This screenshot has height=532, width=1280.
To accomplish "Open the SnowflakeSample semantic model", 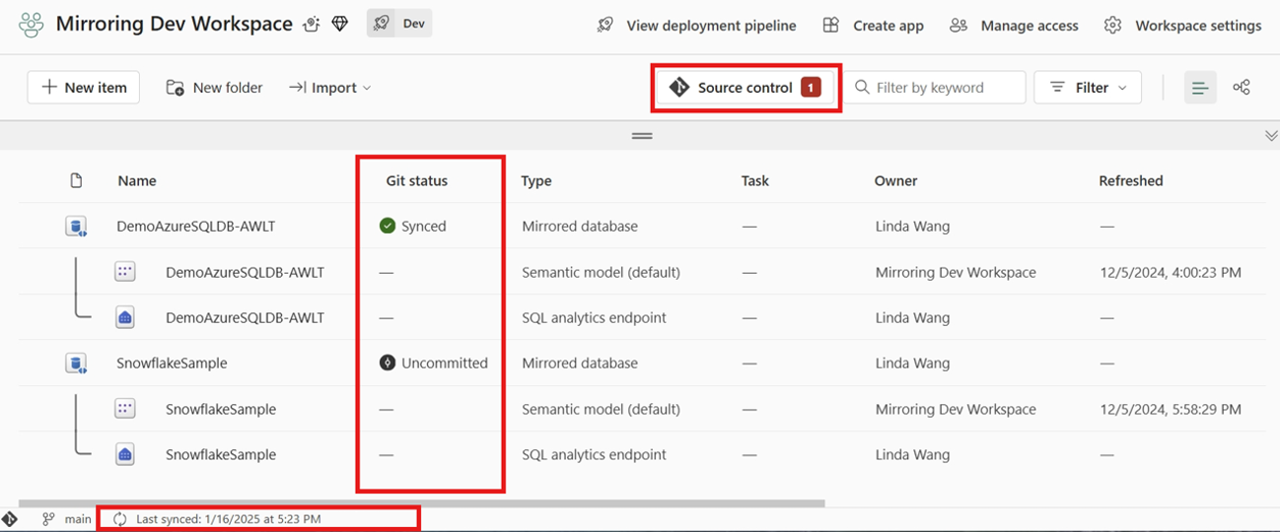I will [x=221, y=409].
